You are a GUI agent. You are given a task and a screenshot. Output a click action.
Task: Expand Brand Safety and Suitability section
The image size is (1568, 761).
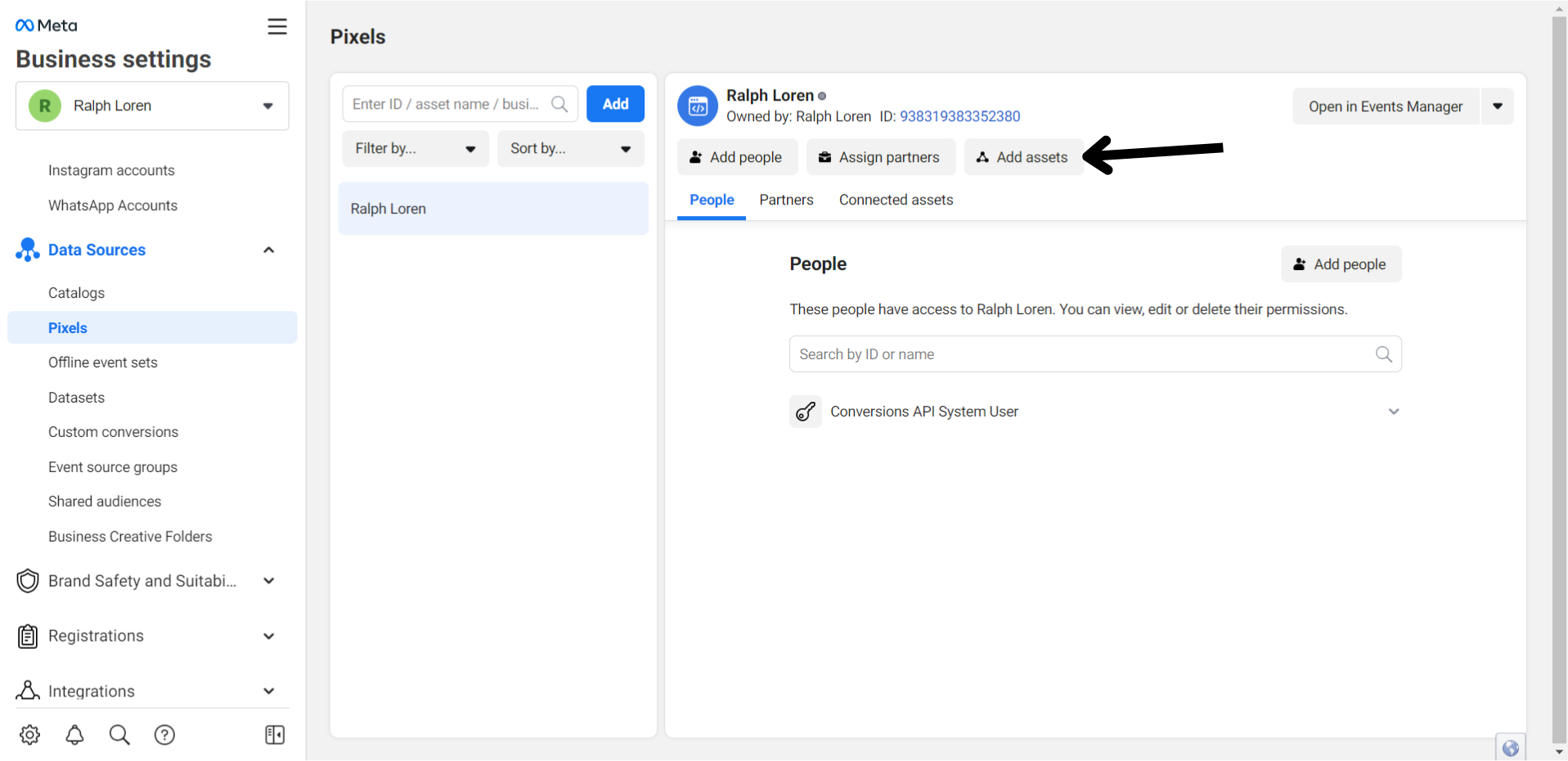coord(268,581)
